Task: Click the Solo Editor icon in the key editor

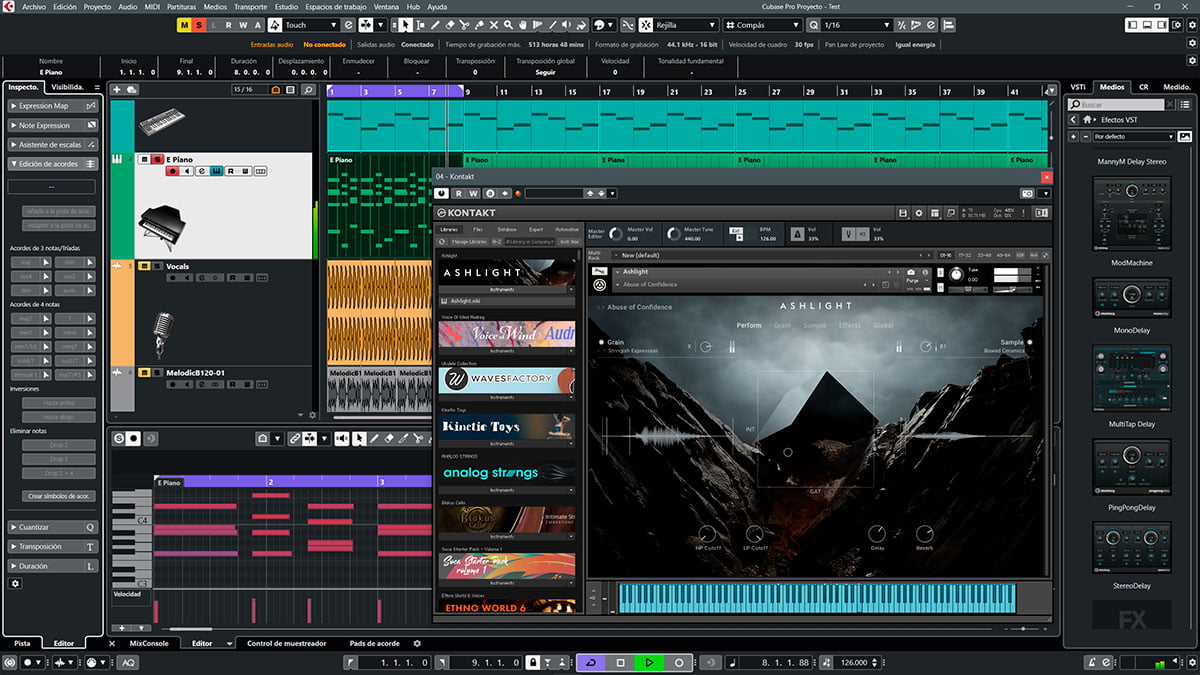Action: [119, 438]
